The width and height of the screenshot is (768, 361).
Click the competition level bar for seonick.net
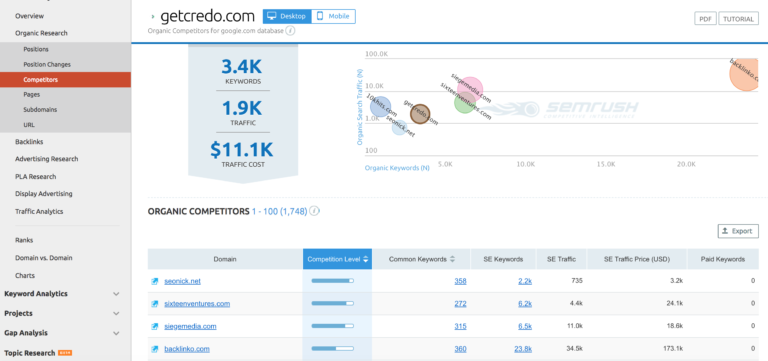(333, 281)
